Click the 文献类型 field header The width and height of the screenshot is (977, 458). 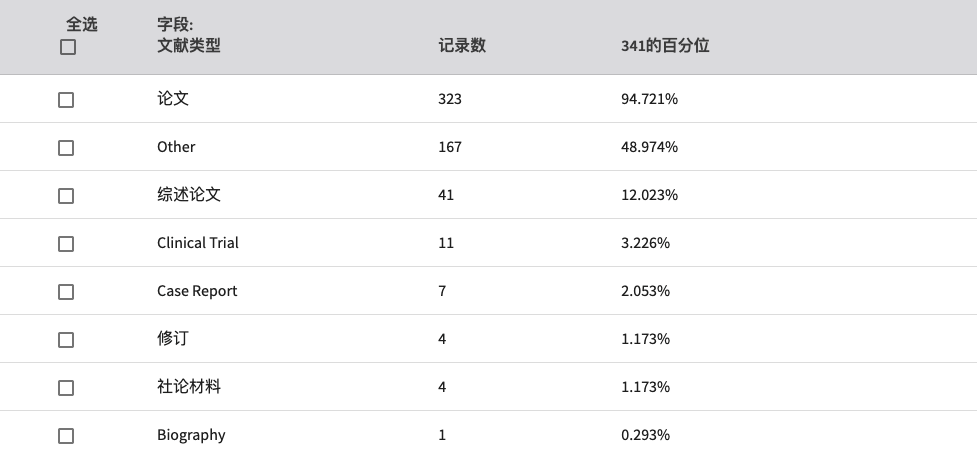click(189, 45)
